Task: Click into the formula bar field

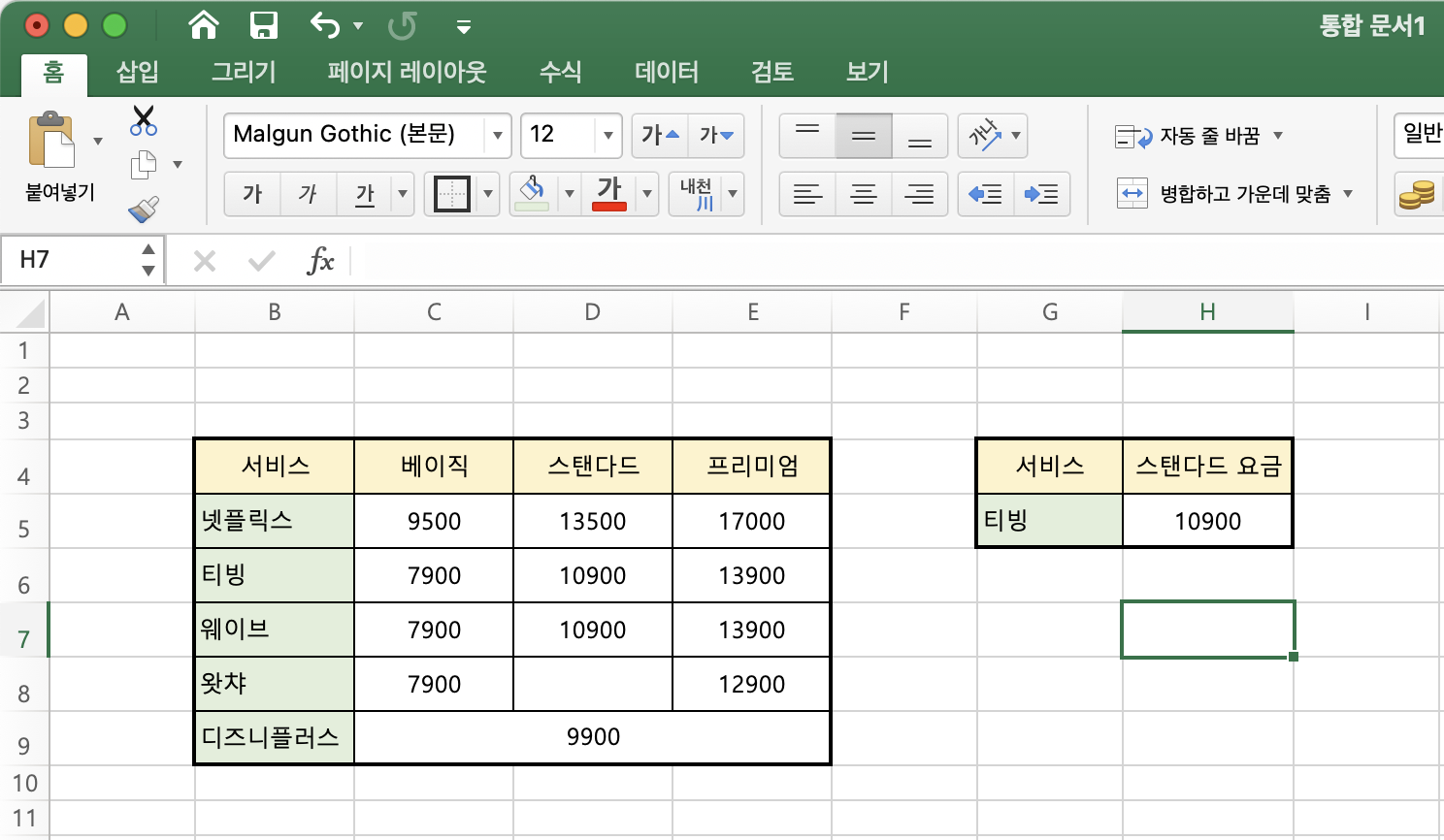Action: point(897,260)
